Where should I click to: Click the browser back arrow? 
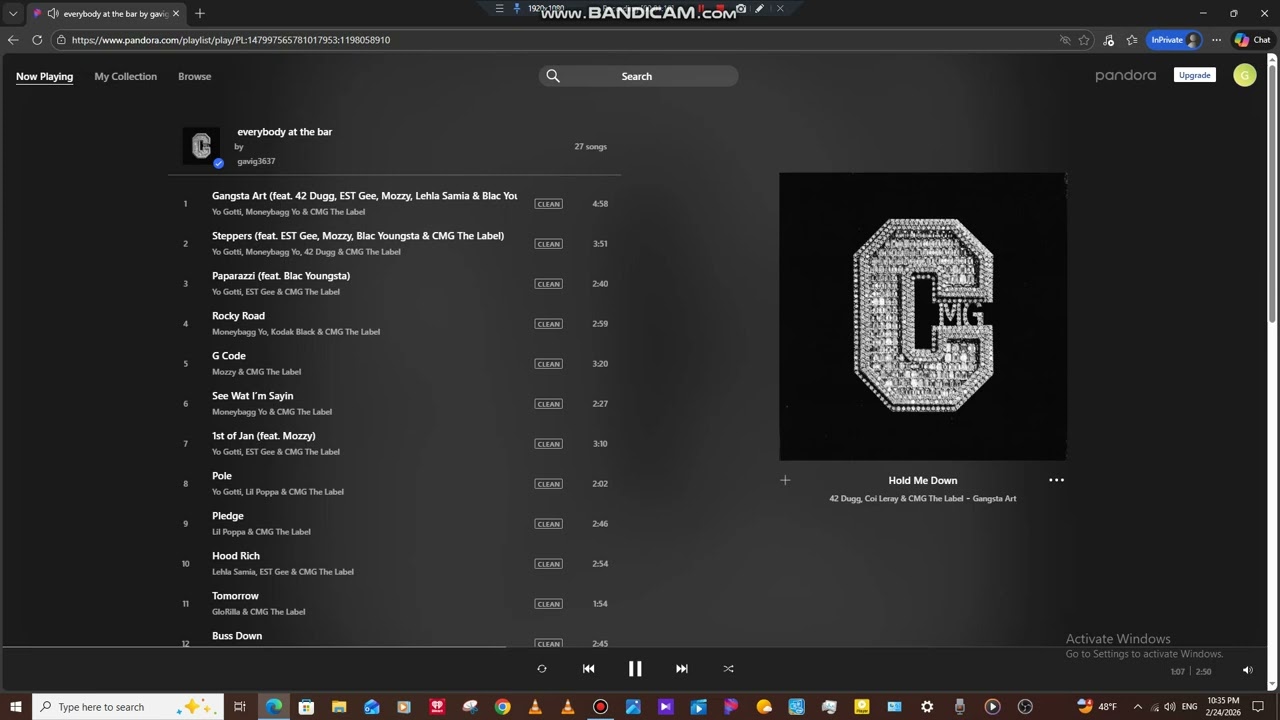tap(13, 40)
